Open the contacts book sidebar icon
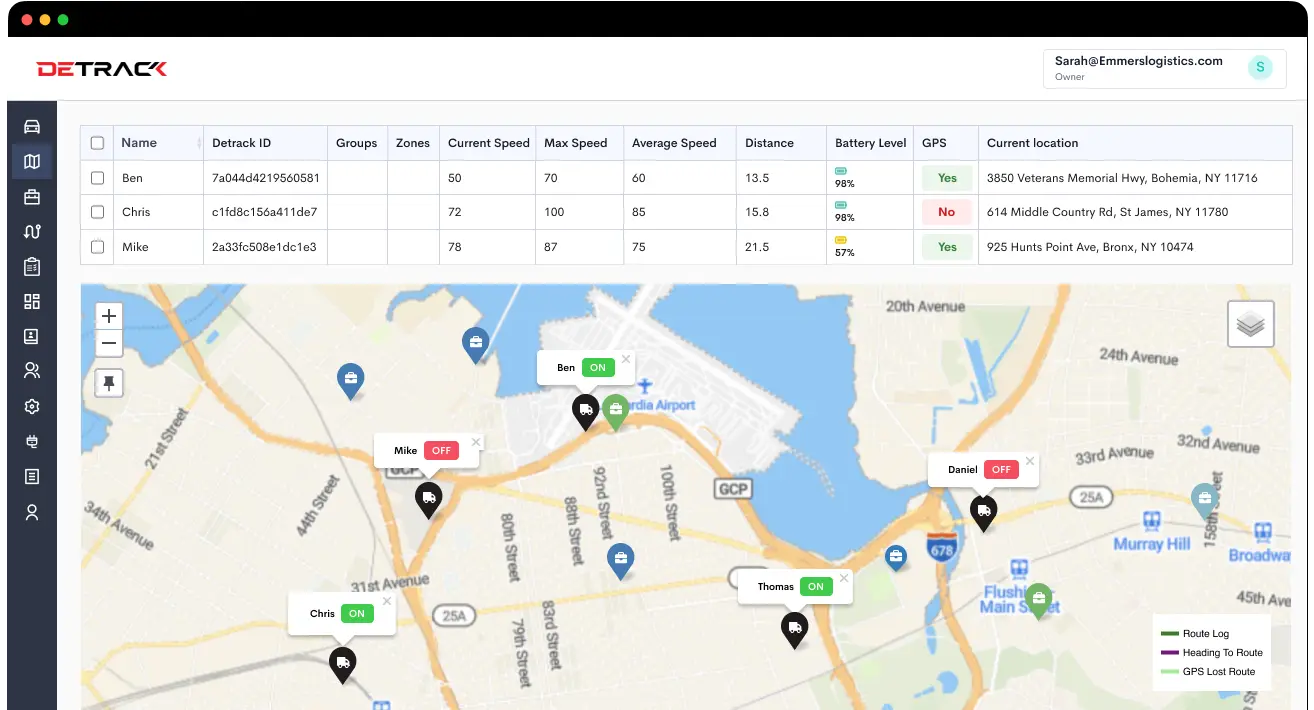 [x=32, y=336]
